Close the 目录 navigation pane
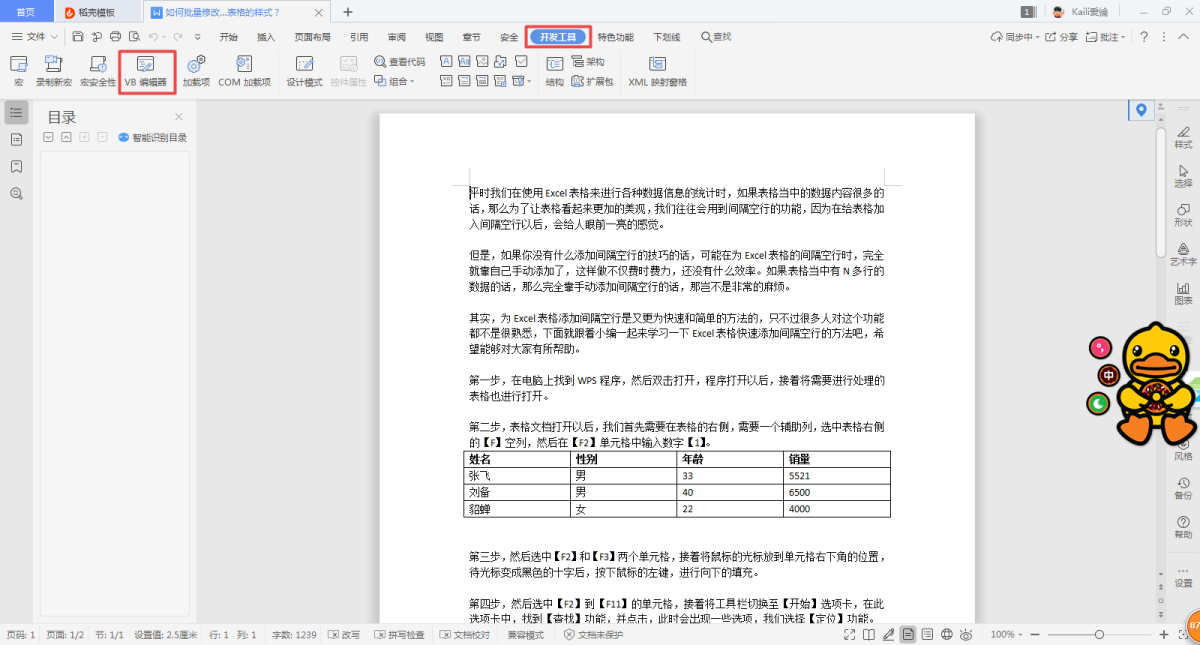The height and width of the screenshot is (645, 1200). (179, 117)
